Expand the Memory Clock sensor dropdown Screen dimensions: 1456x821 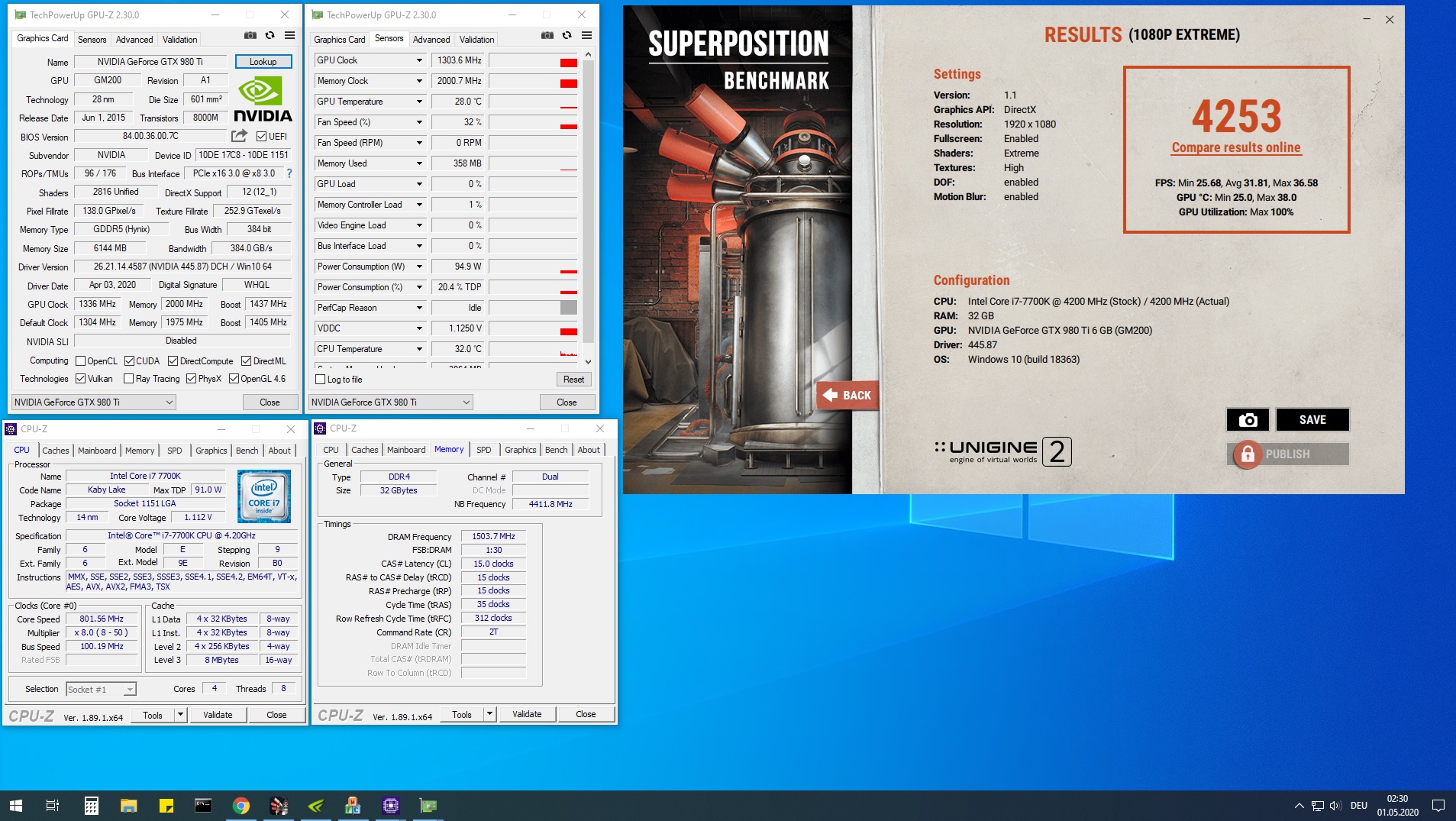coord(419,81)
